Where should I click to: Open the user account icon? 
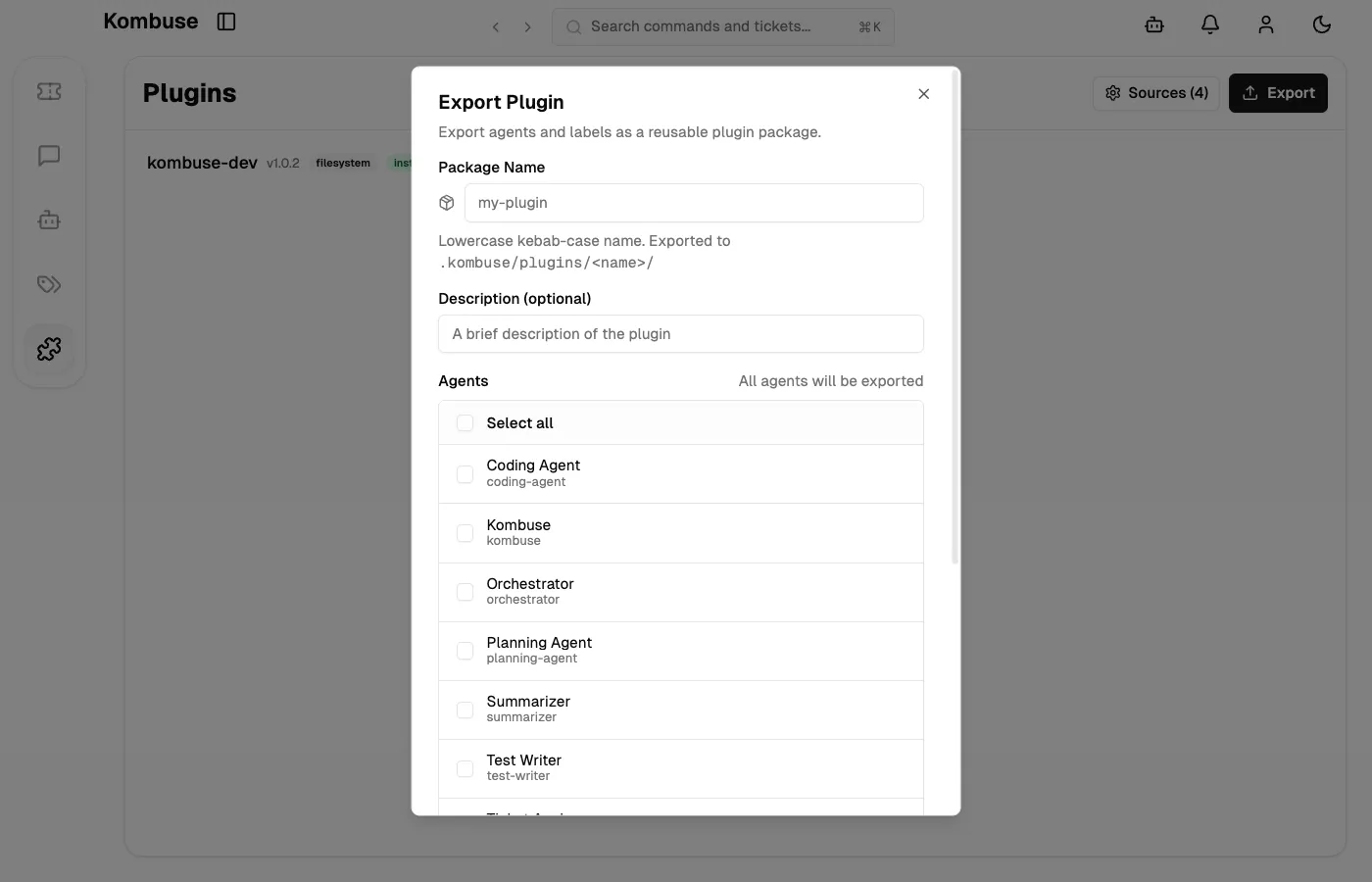(x=1265, y=24)
